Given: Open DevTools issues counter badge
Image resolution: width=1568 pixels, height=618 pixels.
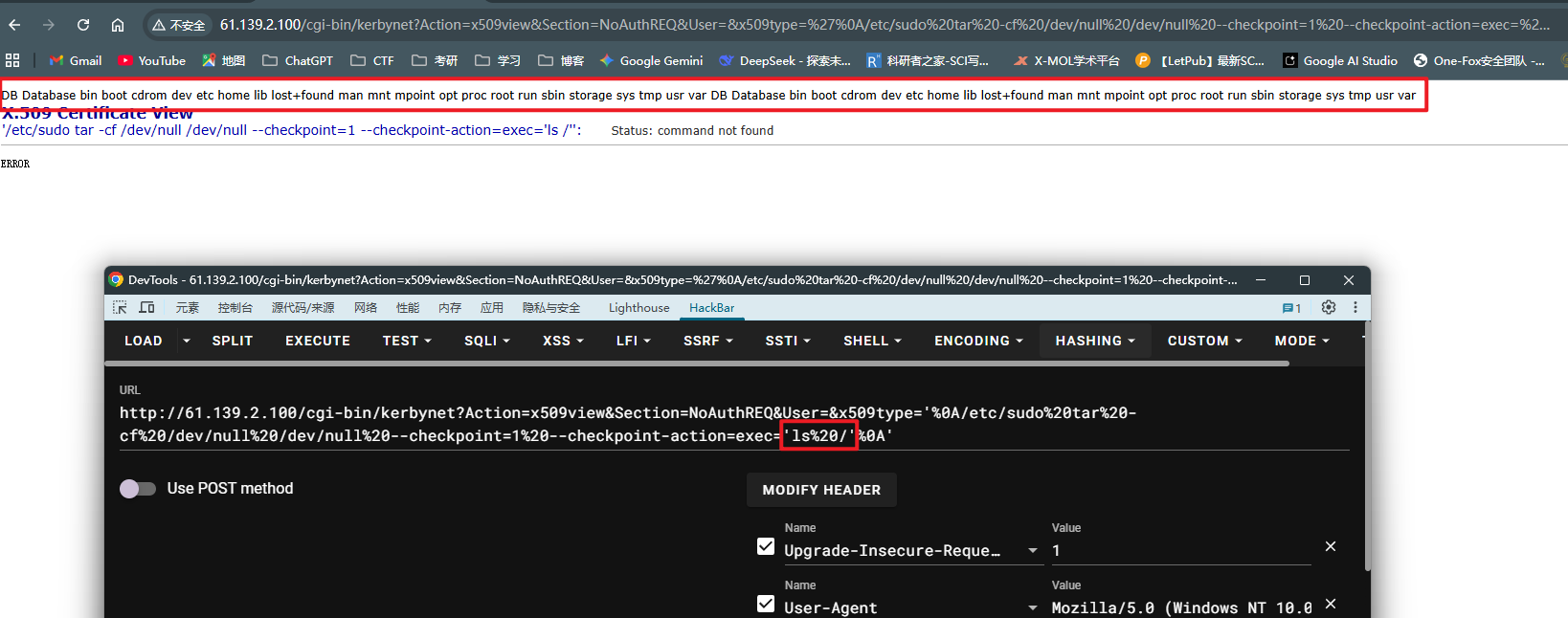Looking at the screenshot, I should coord(1291,308).
